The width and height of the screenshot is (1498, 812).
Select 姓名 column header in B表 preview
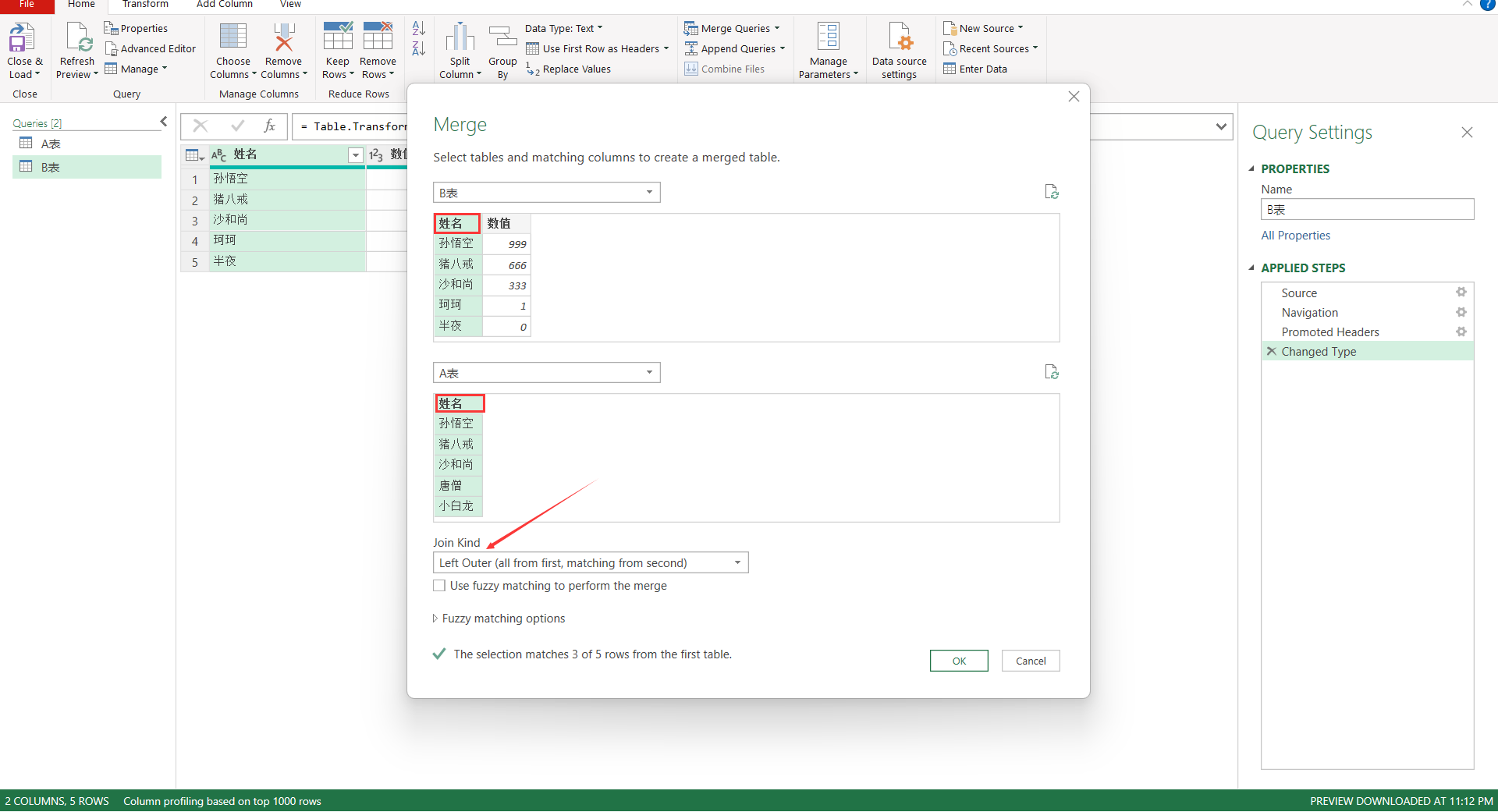click(x=457, y=224)
